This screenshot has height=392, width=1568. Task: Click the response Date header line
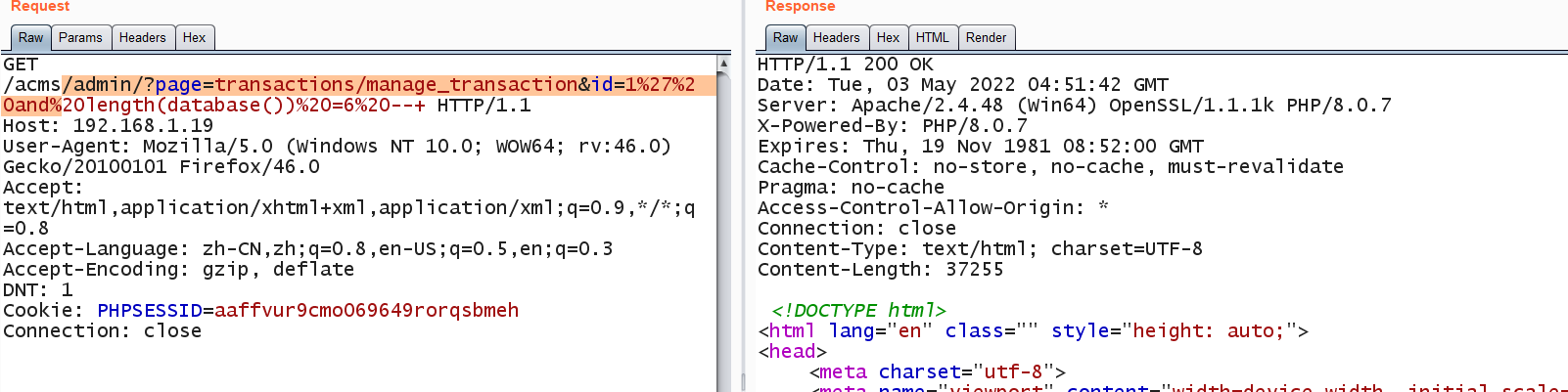click(x=963, y=85)
